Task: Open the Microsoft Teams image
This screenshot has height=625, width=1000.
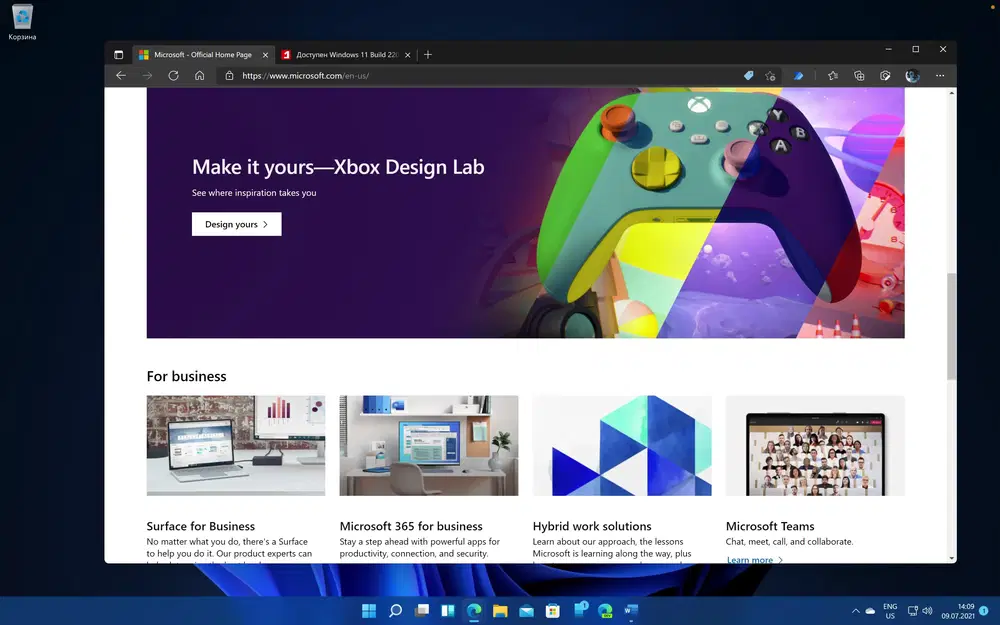Action: (x=815, y=445)
